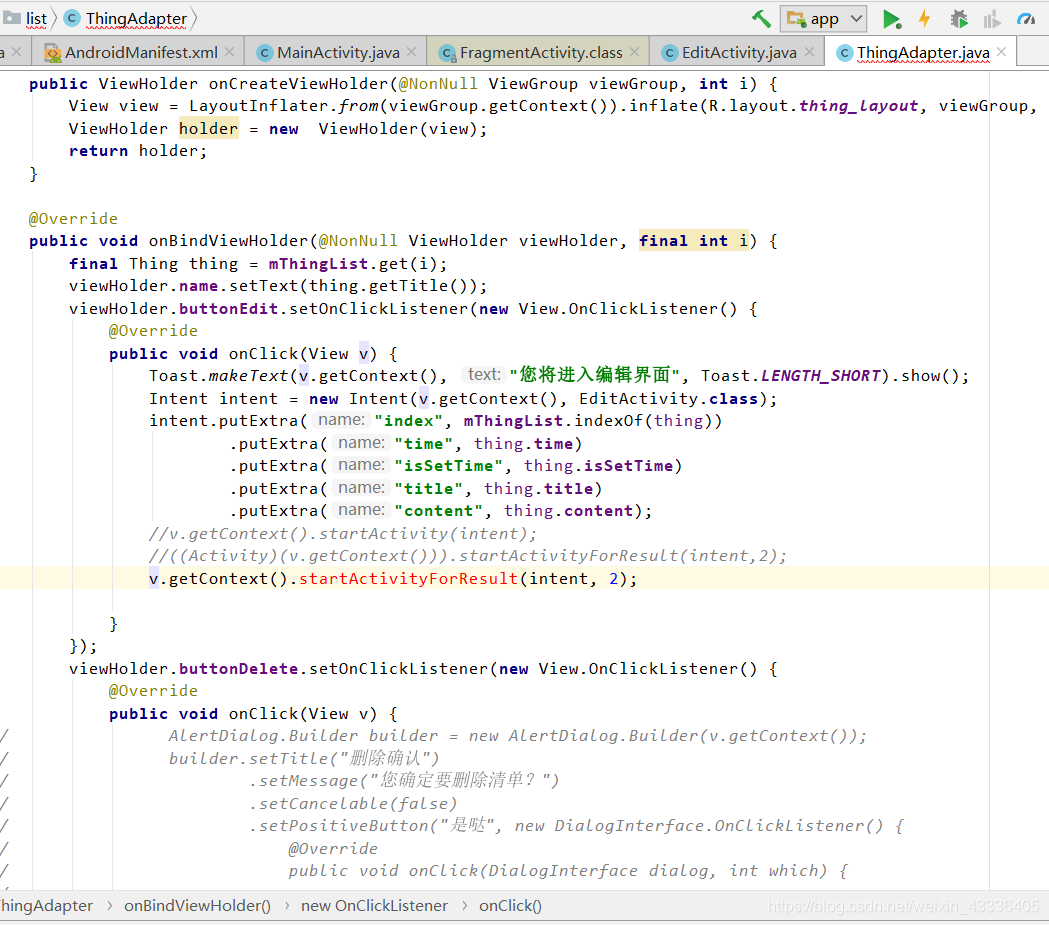This screenshot has width=1049, height=925.
Task: Click the commented AlertDialog.Builder builder line
Action: click(517, 736)
